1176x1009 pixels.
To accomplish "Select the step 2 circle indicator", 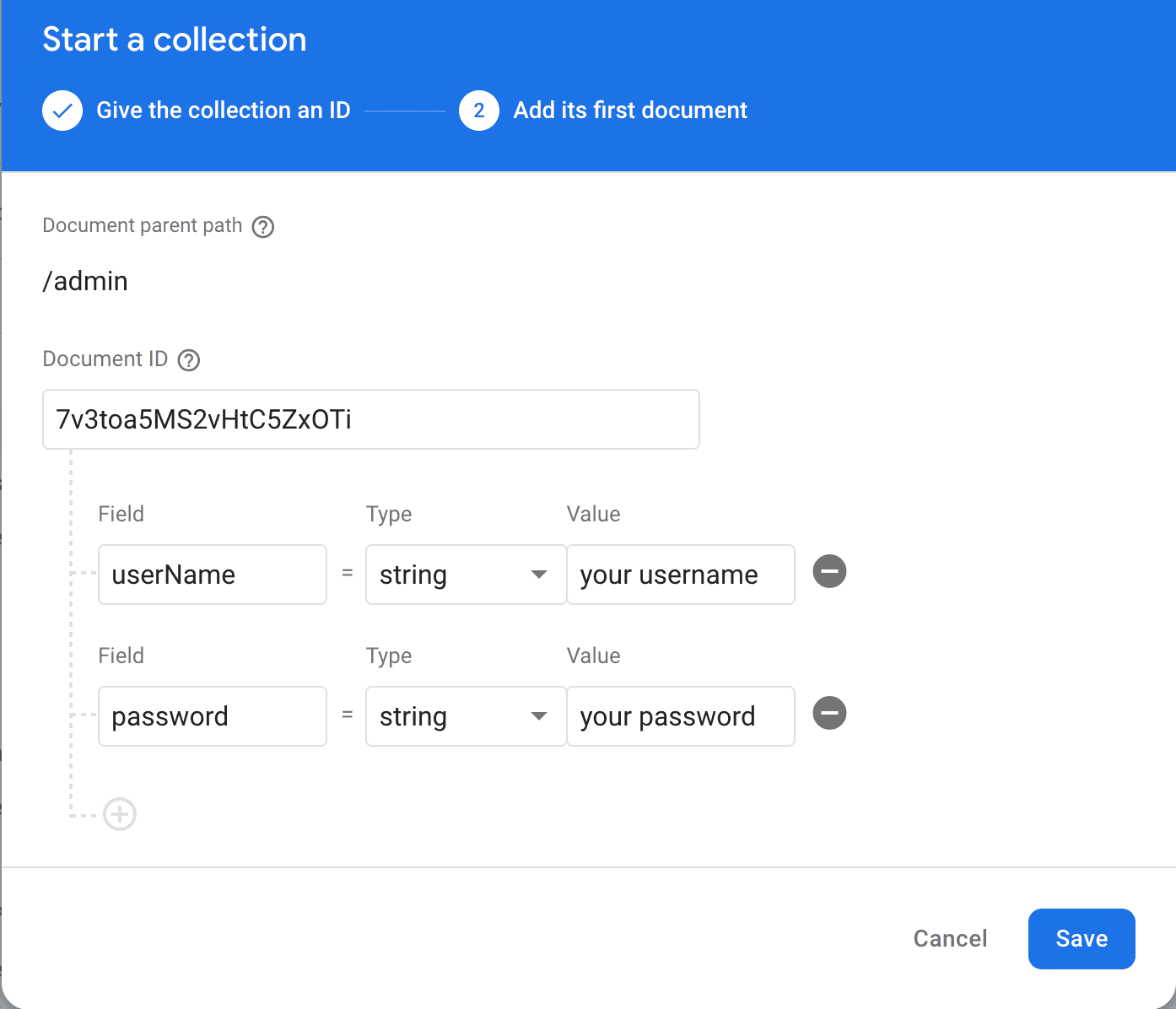I will pos(478,110).
